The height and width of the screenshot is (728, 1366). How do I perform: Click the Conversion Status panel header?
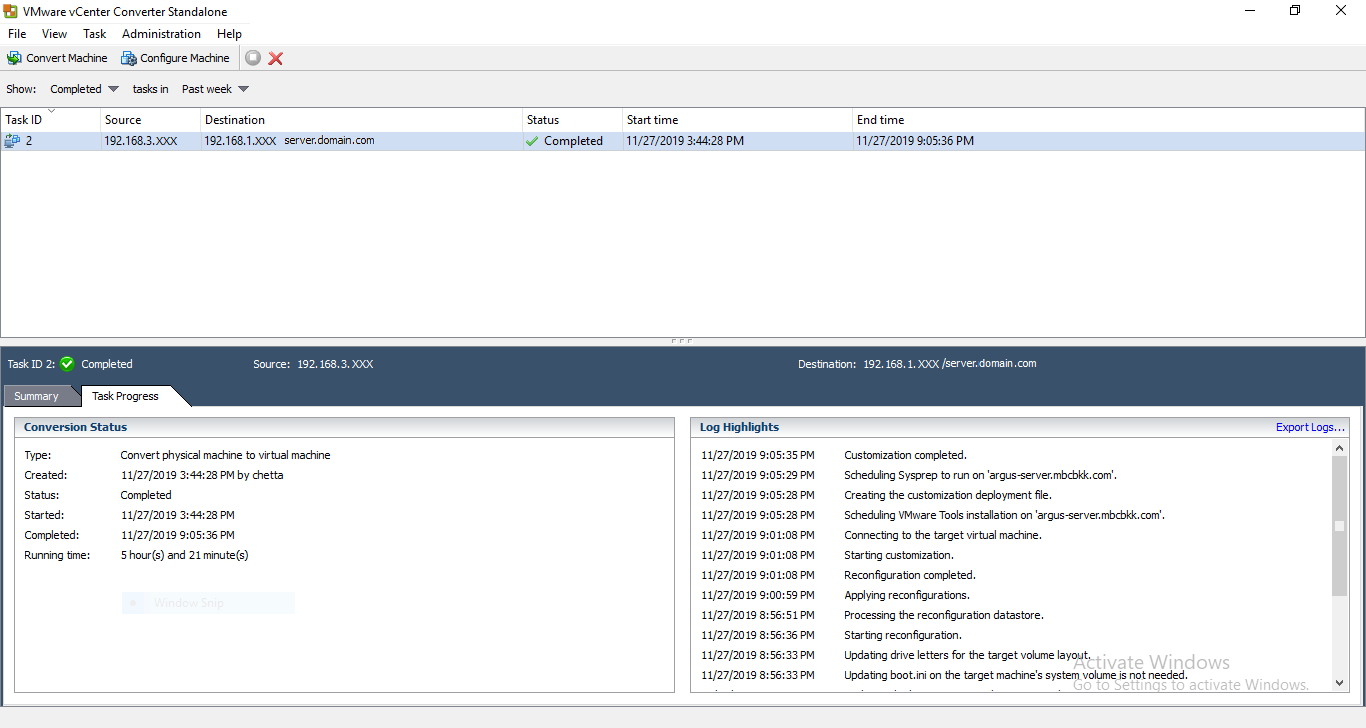345,427
